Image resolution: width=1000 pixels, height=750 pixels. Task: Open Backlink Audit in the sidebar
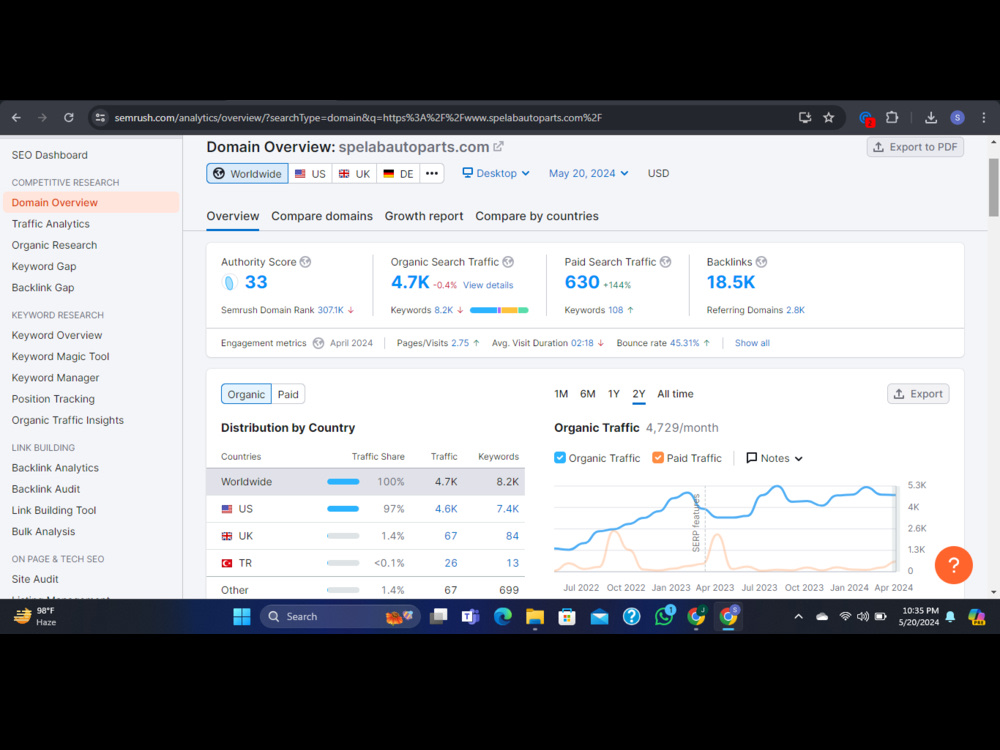point(46,489)
